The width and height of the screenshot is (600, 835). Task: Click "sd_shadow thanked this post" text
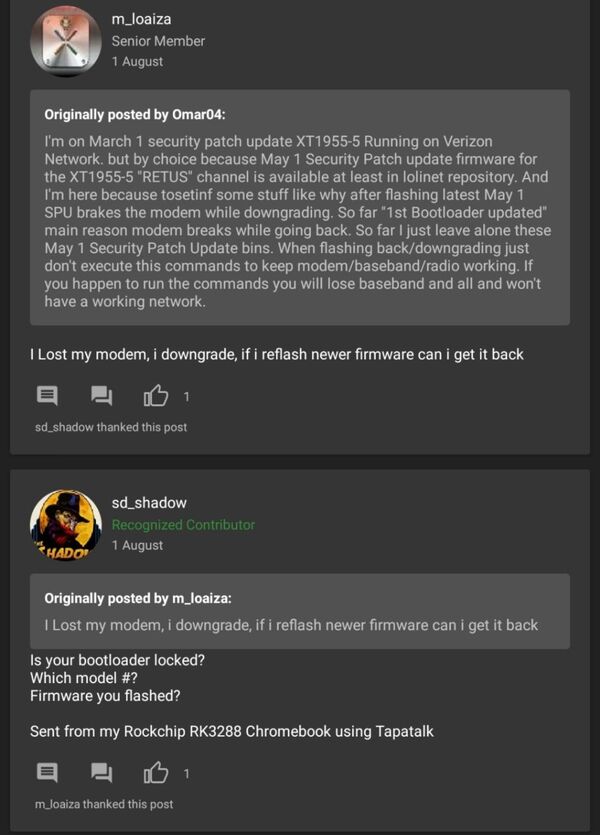click(x=111, y=427)
